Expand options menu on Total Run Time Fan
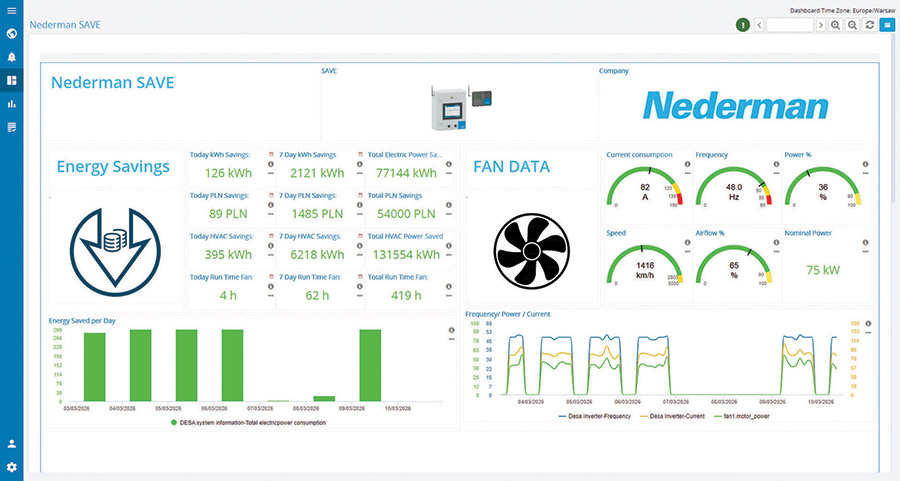The image size is (900, 481). click(449, 296)
